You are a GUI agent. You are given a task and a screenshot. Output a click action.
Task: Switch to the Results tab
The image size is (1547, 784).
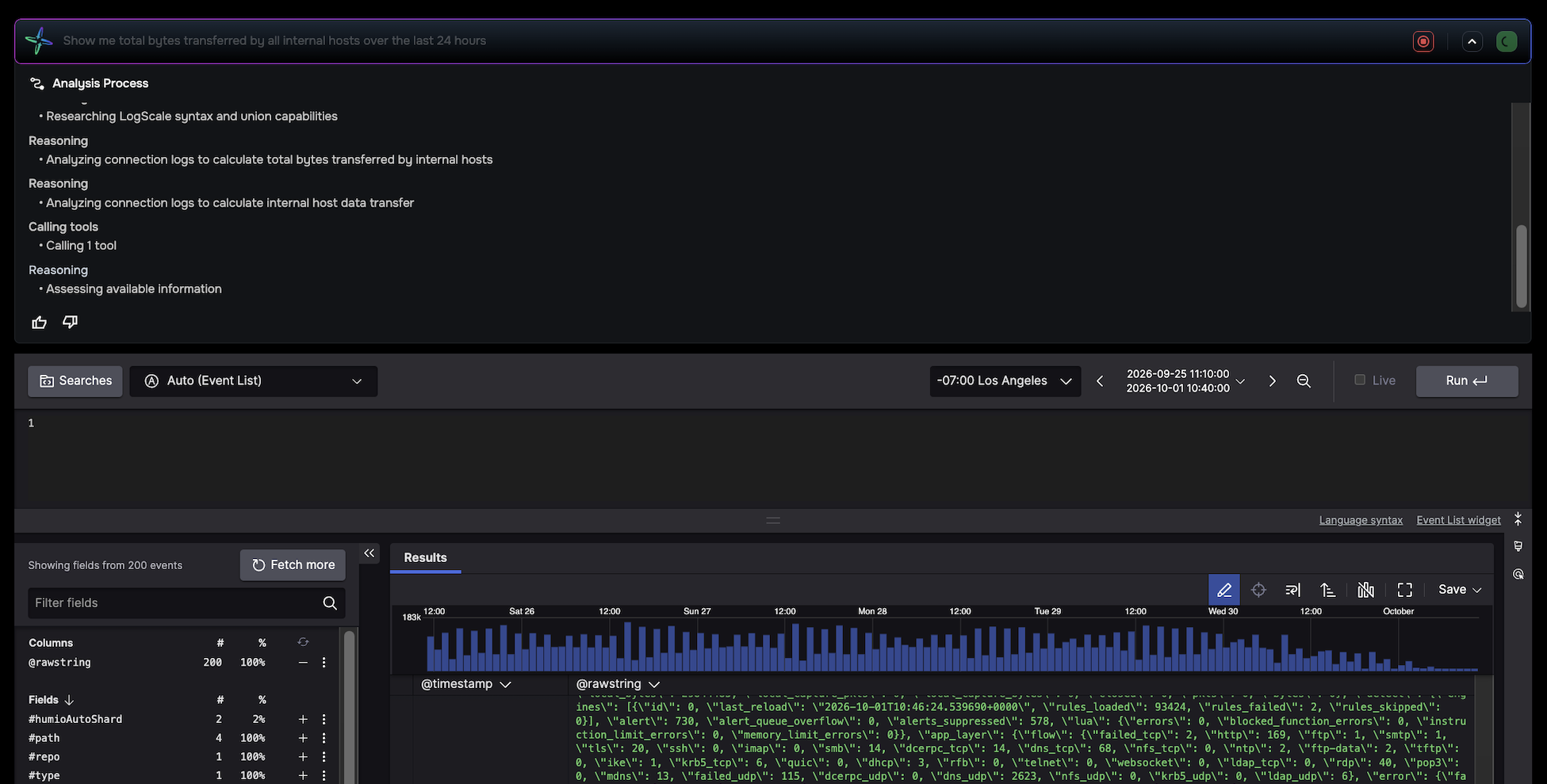pos(425,558)
